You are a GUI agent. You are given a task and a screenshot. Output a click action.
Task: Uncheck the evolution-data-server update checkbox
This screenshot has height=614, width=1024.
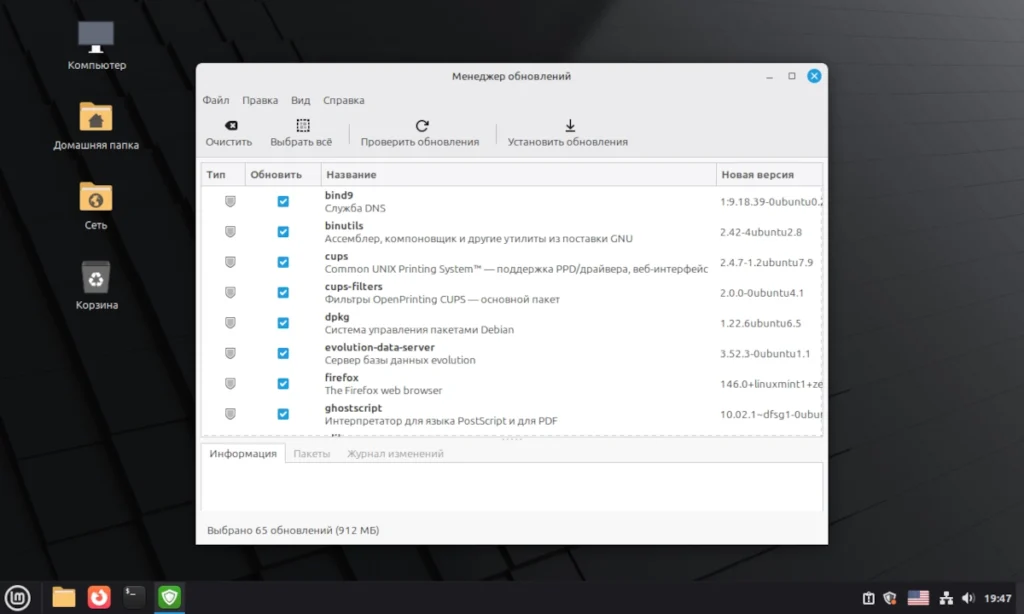[283, 353]
